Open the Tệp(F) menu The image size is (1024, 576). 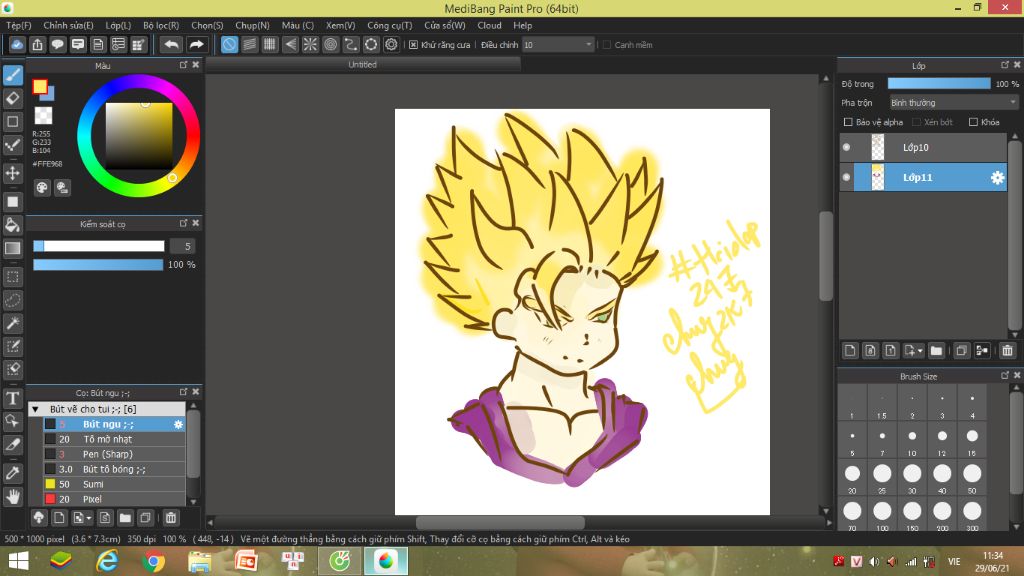[x=19, y=25]
